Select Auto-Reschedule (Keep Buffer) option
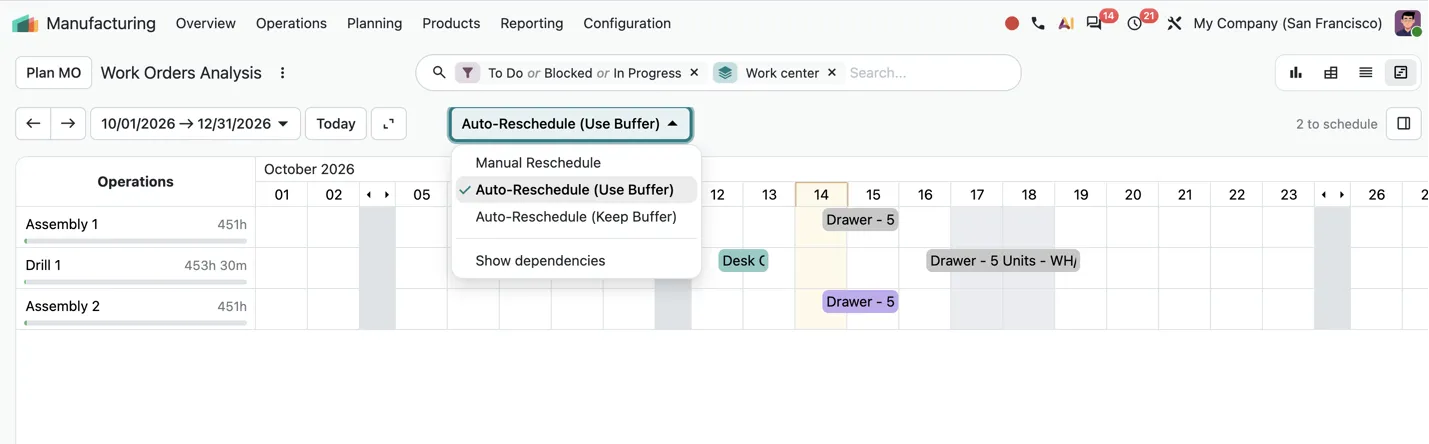The width and height of the screenshot is (1429, 444). [576, 216]
